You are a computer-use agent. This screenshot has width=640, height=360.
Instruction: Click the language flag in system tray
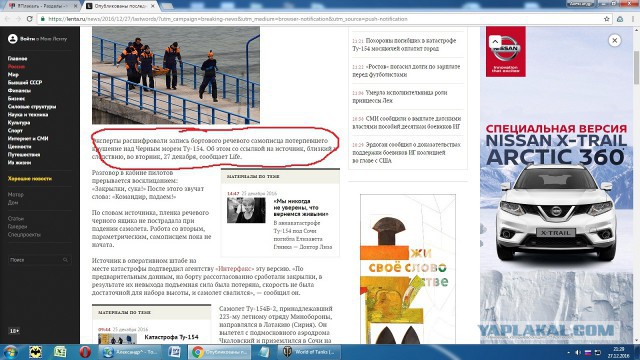point(588,352)
